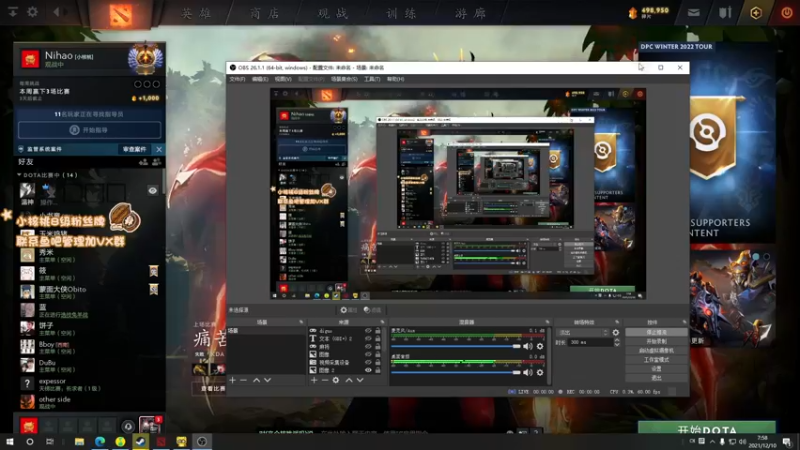The image size is (800, 450).
Task: Increase transition duration with up stepper
Action: [x=617, y=340]
